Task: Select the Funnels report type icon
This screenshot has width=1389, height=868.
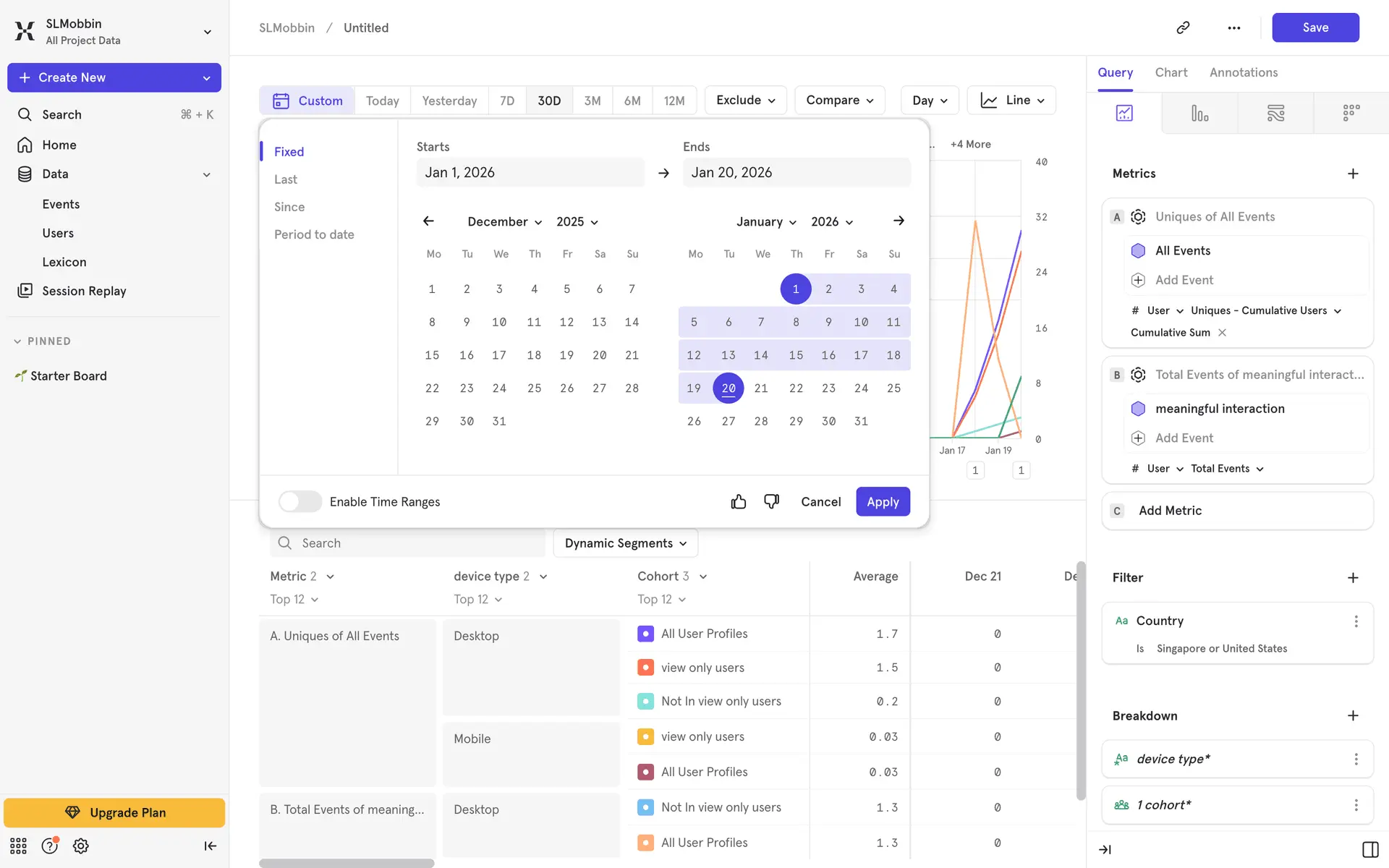Action: tap(1199, 113)
